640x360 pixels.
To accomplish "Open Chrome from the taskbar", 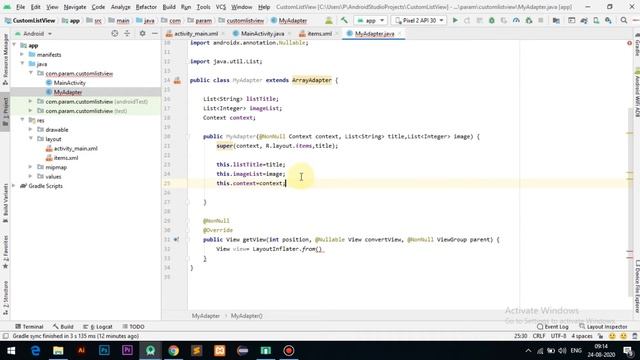I will 173,351.
